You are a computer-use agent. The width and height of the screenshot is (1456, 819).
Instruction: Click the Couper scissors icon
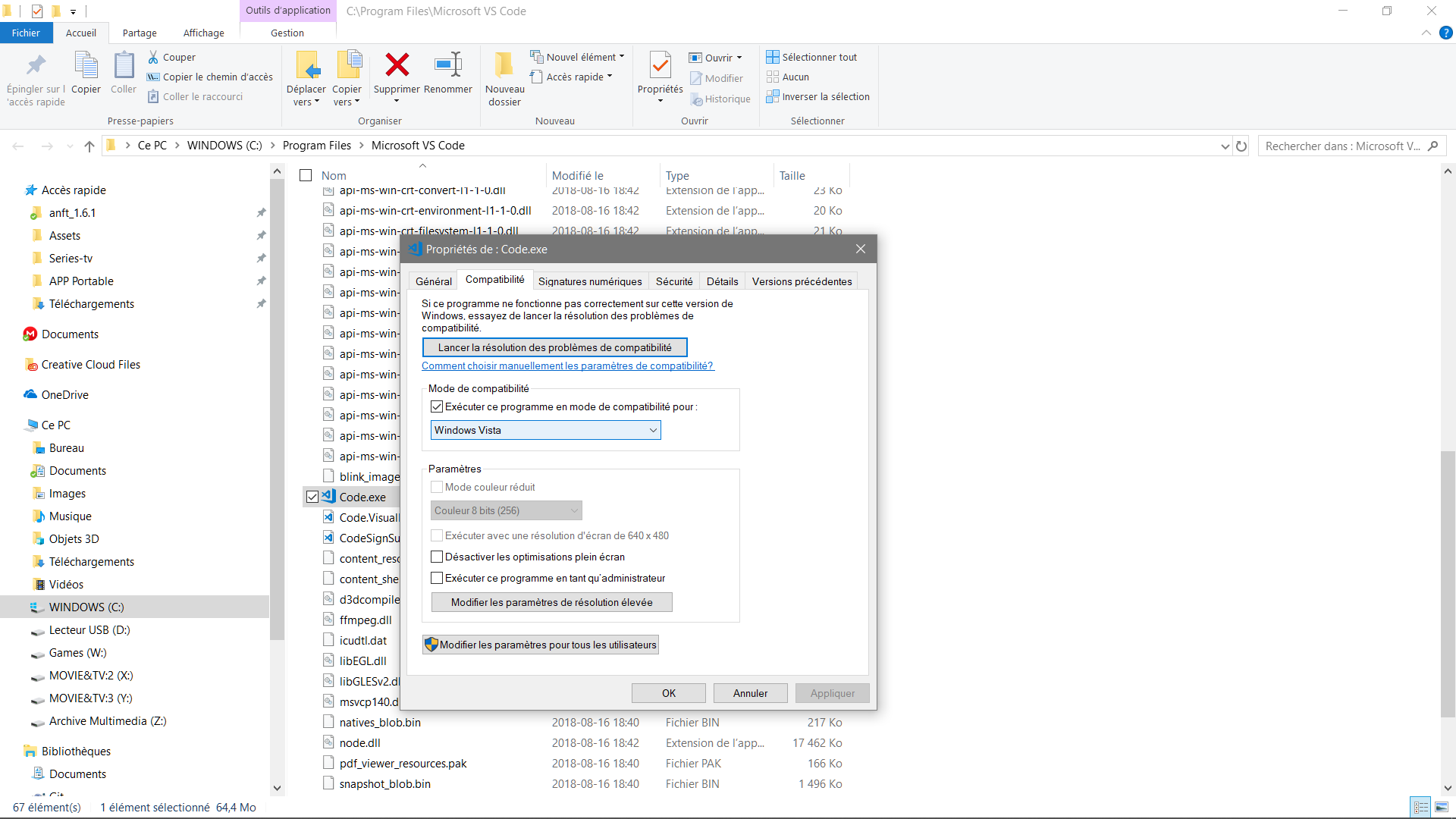pyautogui.click(x=153, y=57)
